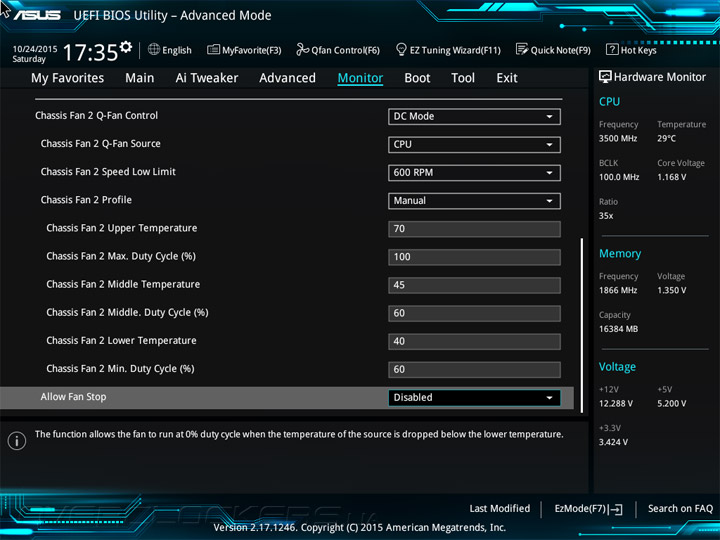Click Ratio value 35x
The width and height of the screenshot is (720, 540).
click(x=606, y=216)
